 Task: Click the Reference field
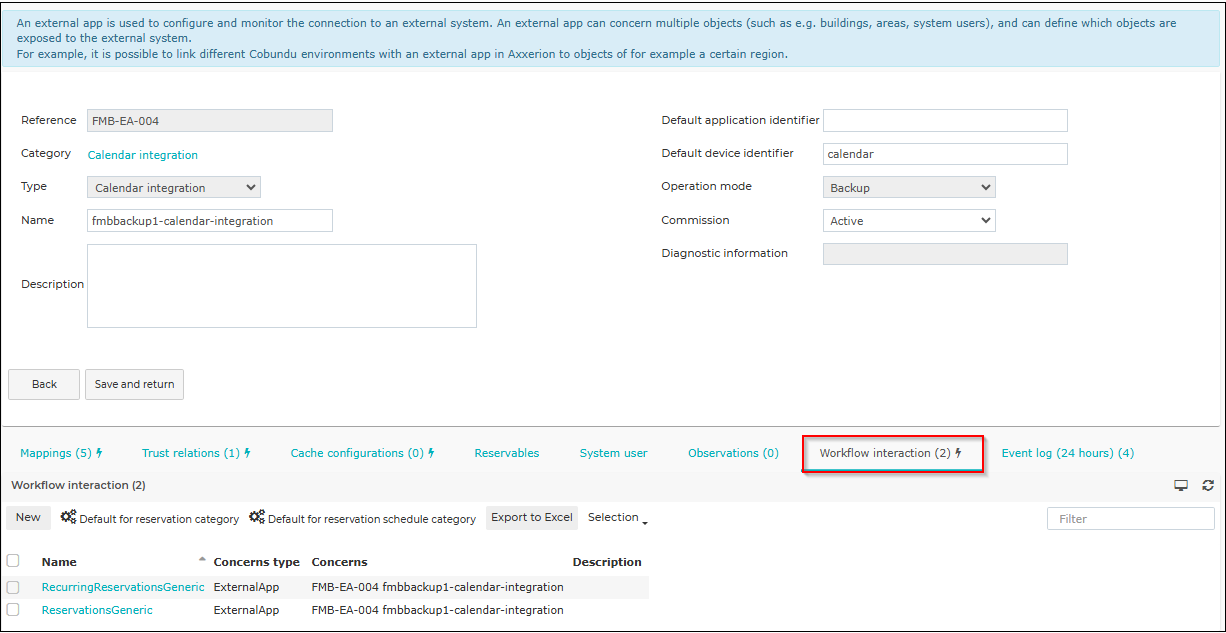(x=210, y=121)
